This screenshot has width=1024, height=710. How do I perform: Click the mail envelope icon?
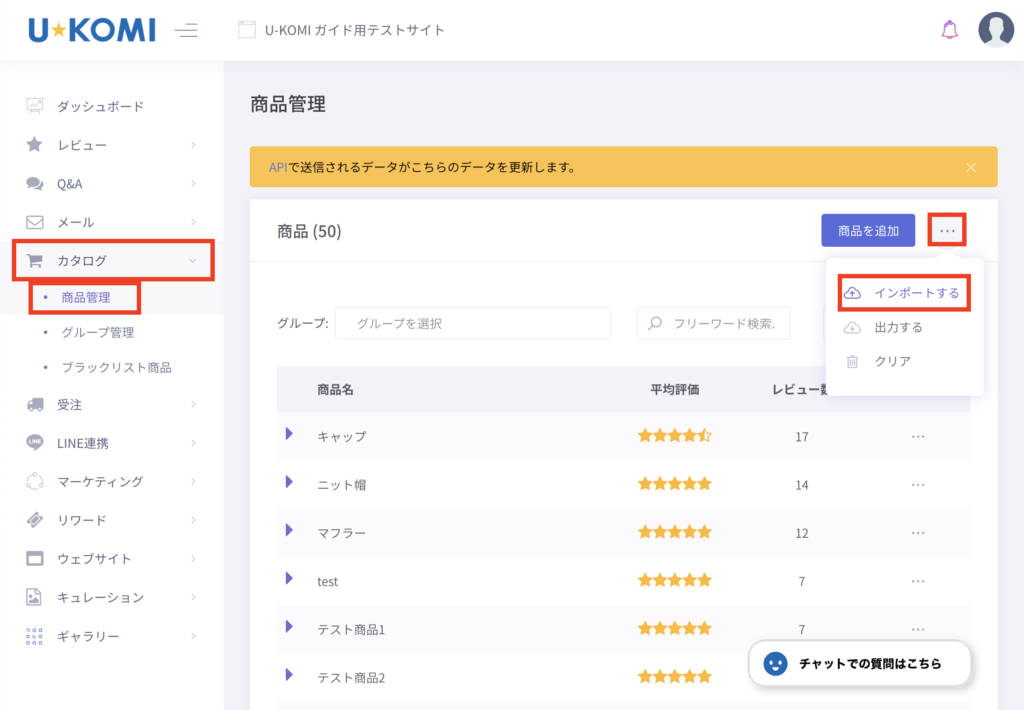(x=35, y=222)
